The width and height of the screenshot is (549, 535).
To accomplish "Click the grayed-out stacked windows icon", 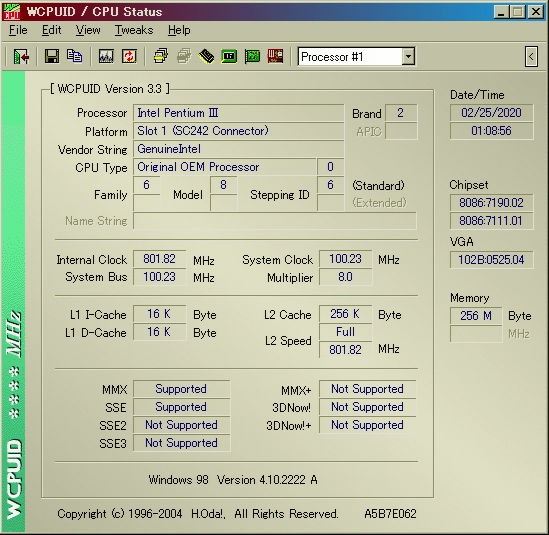I will point(184,56).
